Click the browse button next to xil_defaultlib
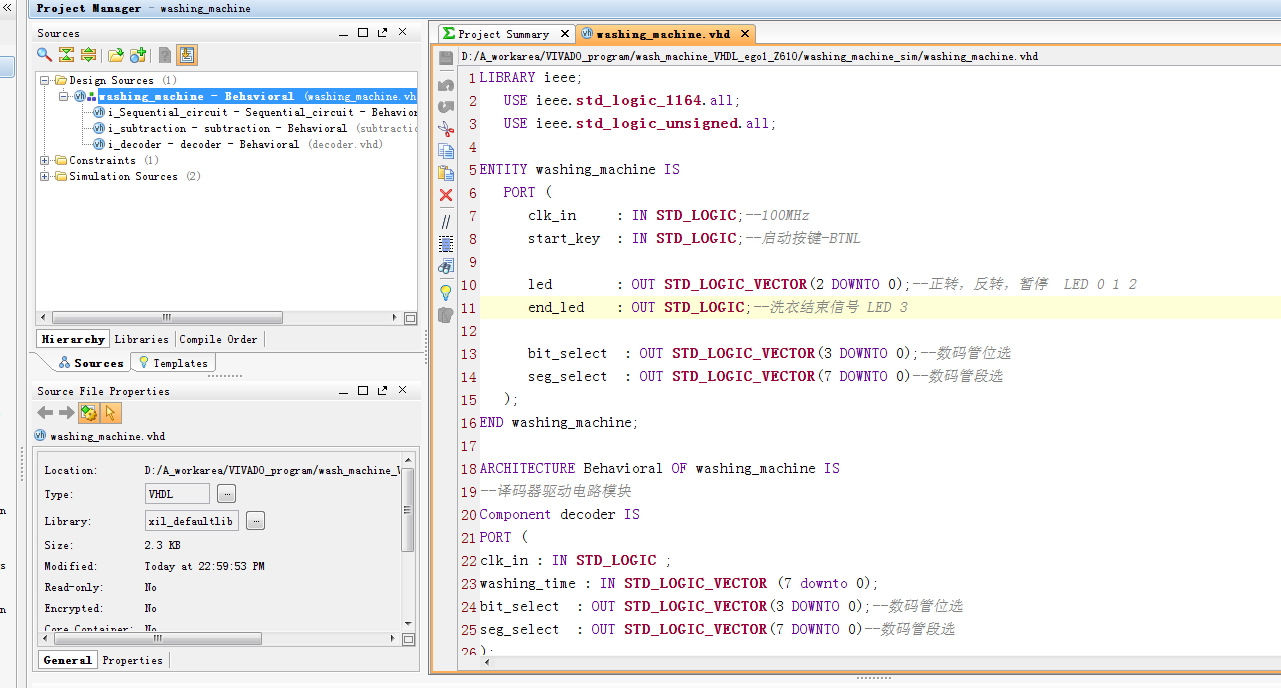This screenshot has width=1281, height=688. coord(255,521)
